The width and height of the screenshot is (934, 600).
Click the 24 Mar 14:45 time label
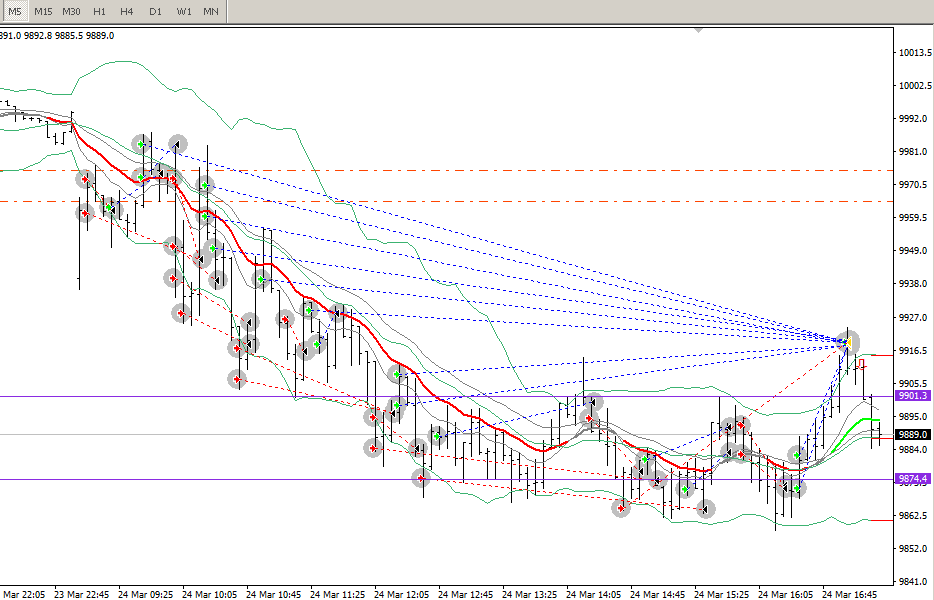(658, 594)
